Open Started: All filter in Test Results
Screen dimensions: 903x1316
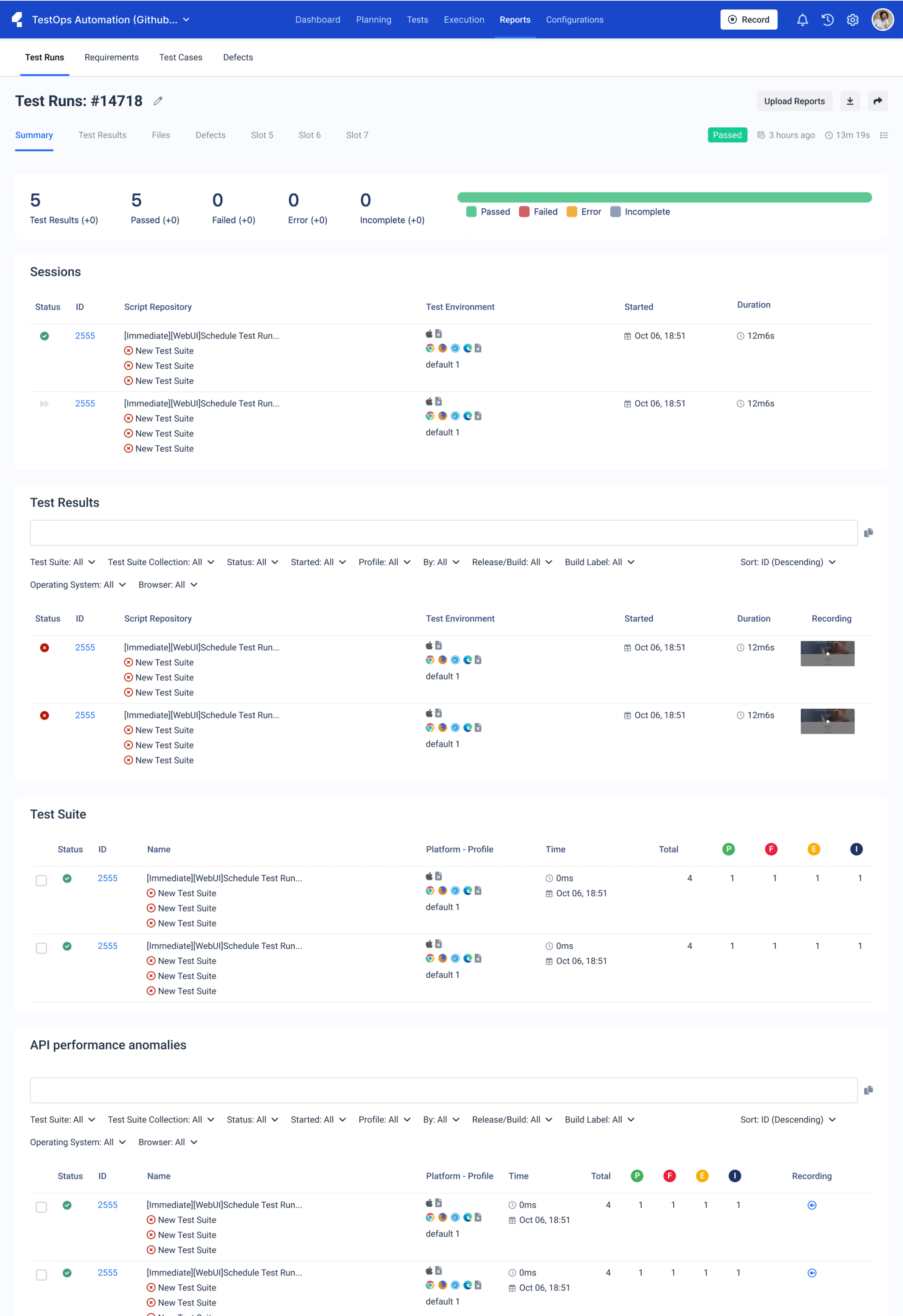click(x=318, y=562)
